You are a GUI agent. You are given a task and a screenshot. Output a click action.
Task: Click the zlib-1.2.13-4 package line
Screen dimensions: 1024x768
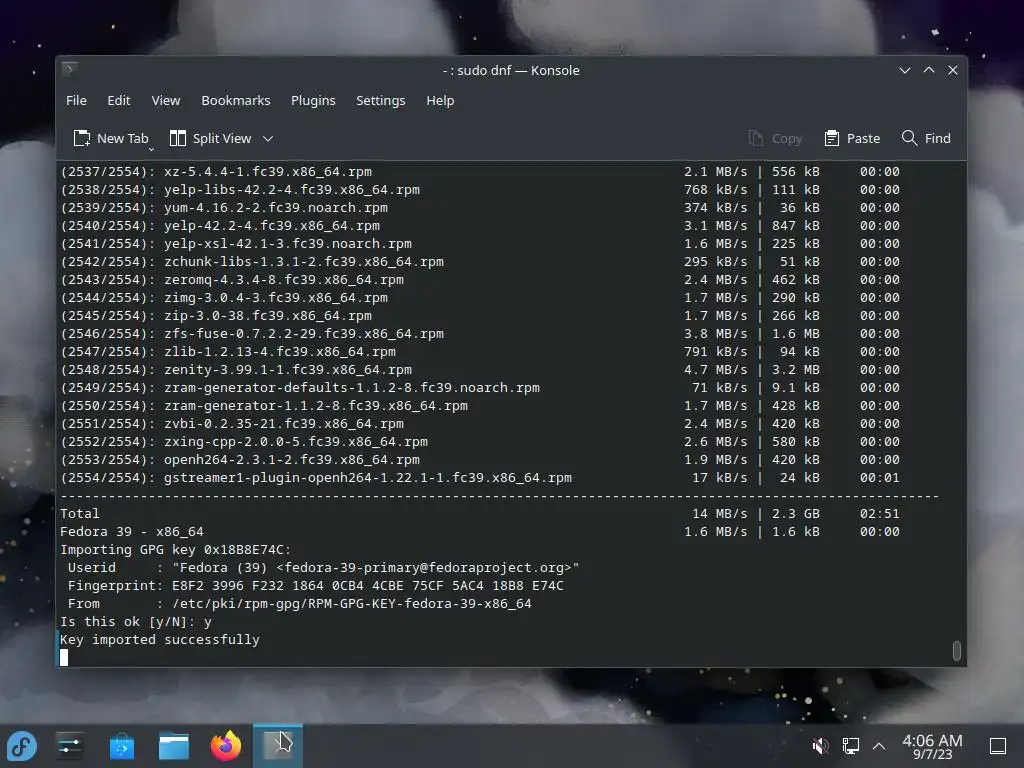[480, 351]
